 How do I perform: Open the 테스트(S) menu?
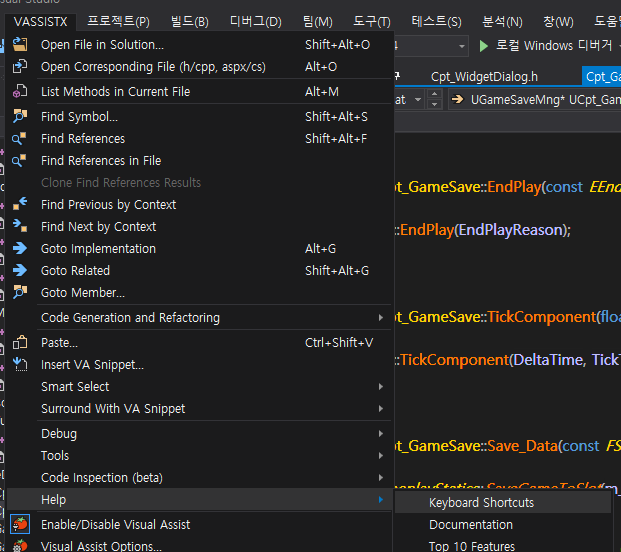pyautogui.click(x=436, y=21)
